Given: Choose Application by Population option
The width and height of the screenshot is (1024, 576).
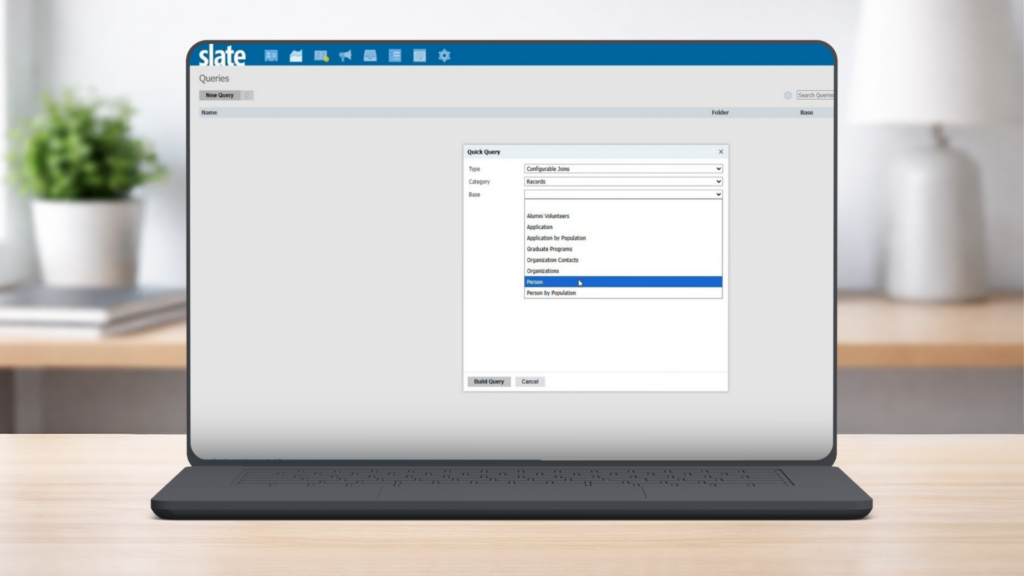Looking at the screenshot, I should [623, 238].
